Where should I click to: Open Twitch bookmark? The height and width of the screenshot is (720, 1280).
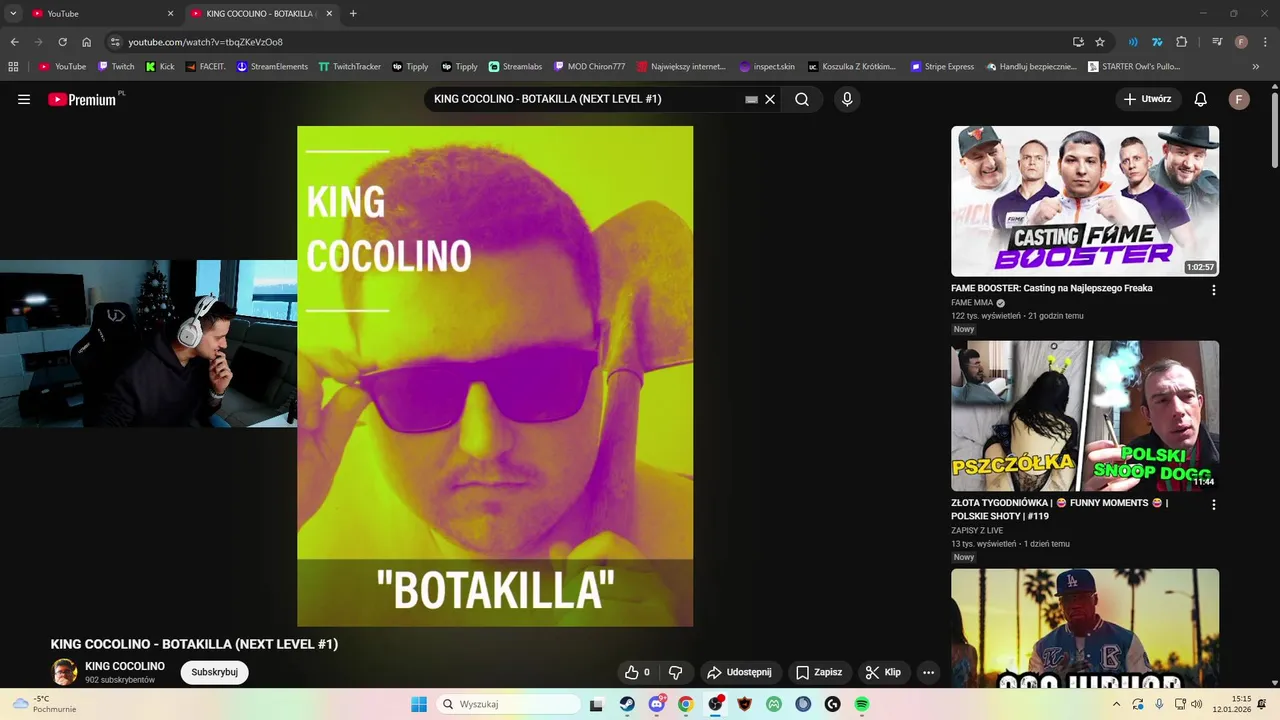[116, 67]
